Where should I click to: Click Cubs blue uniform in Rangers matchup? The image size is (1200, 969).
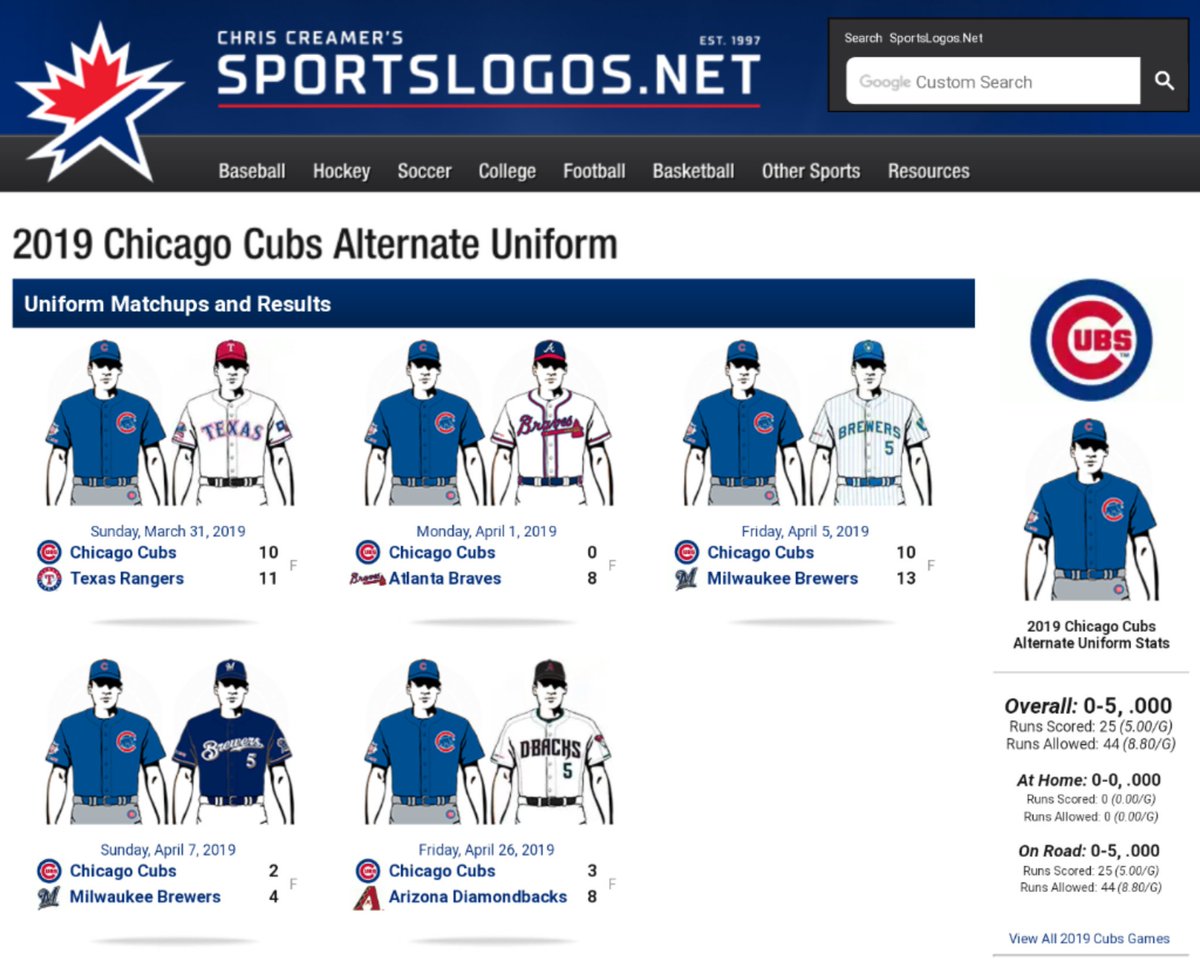point(105,422)
